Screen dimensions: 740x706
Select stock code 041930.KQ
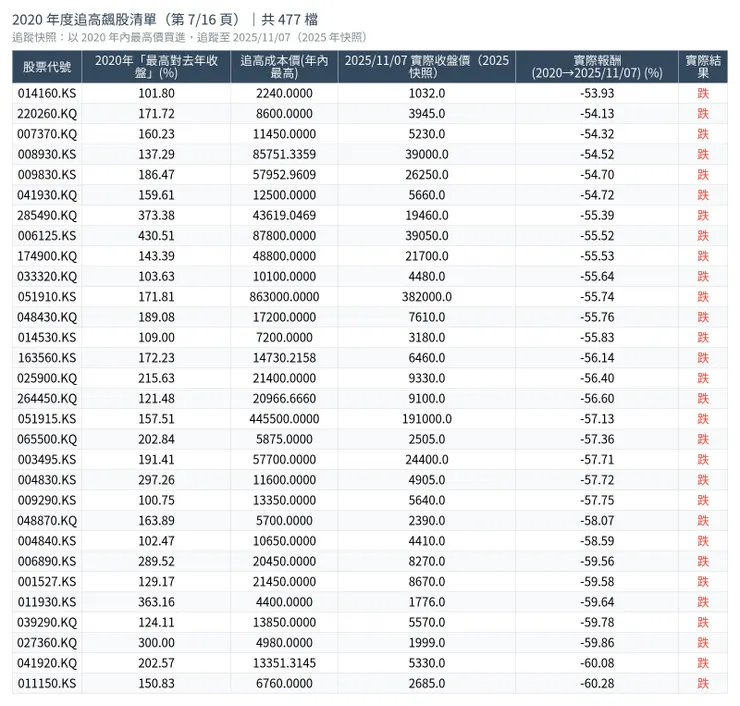click(47, 194)
